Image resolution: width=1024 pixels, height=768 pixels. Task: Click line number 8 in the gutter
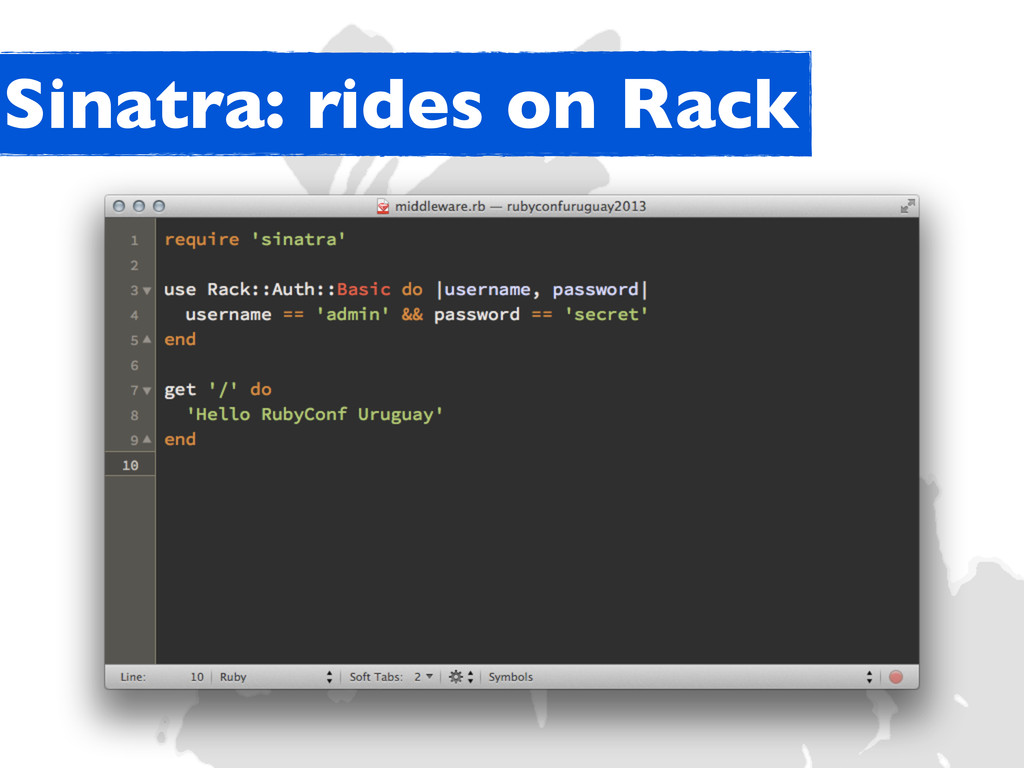pyautogui.click(x=135, y=415)
